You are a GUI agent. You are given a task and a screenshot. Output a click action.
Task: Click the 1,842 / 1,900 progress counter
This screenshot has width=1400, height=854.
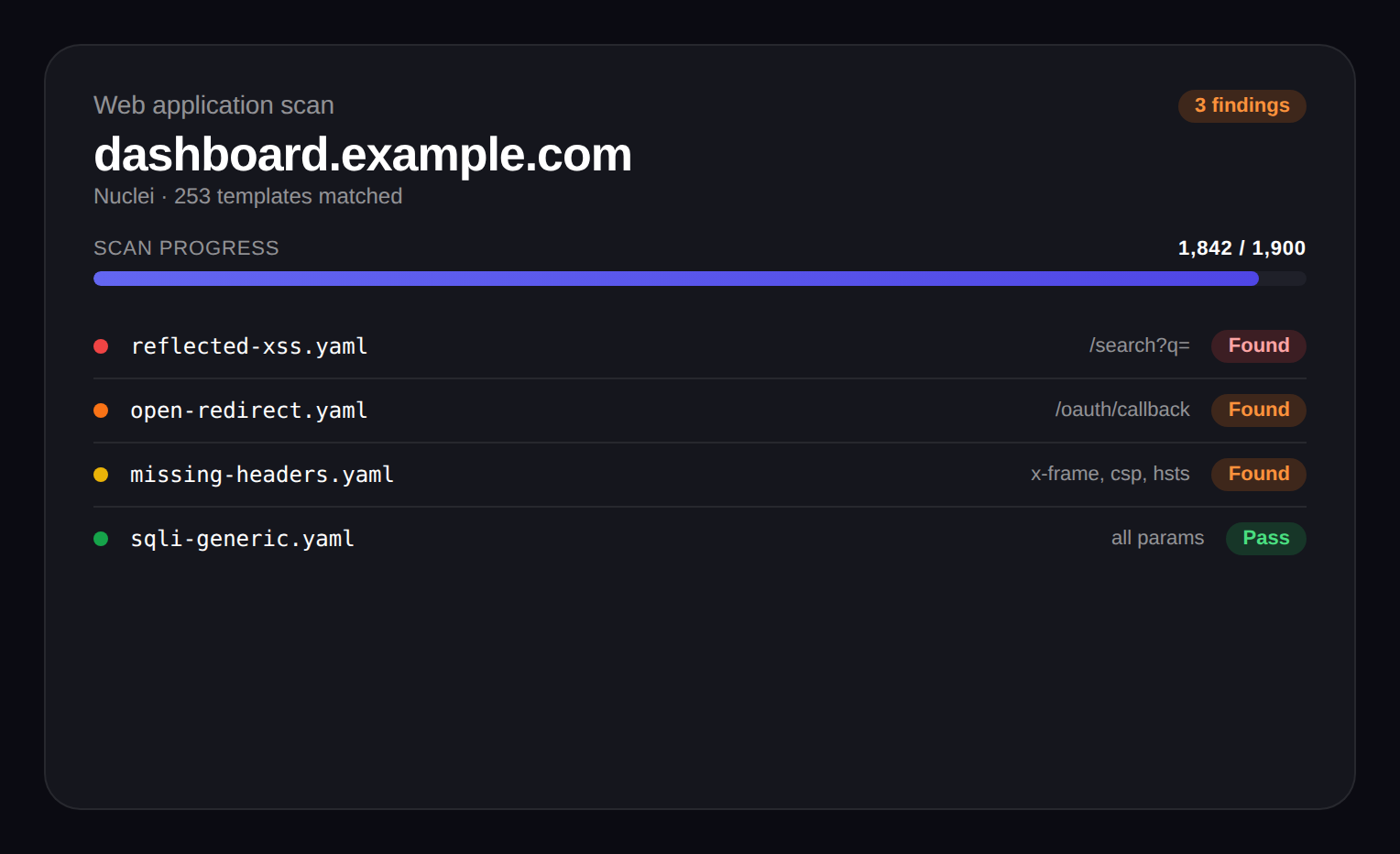pyautogui.click(x=1241, y=248)
